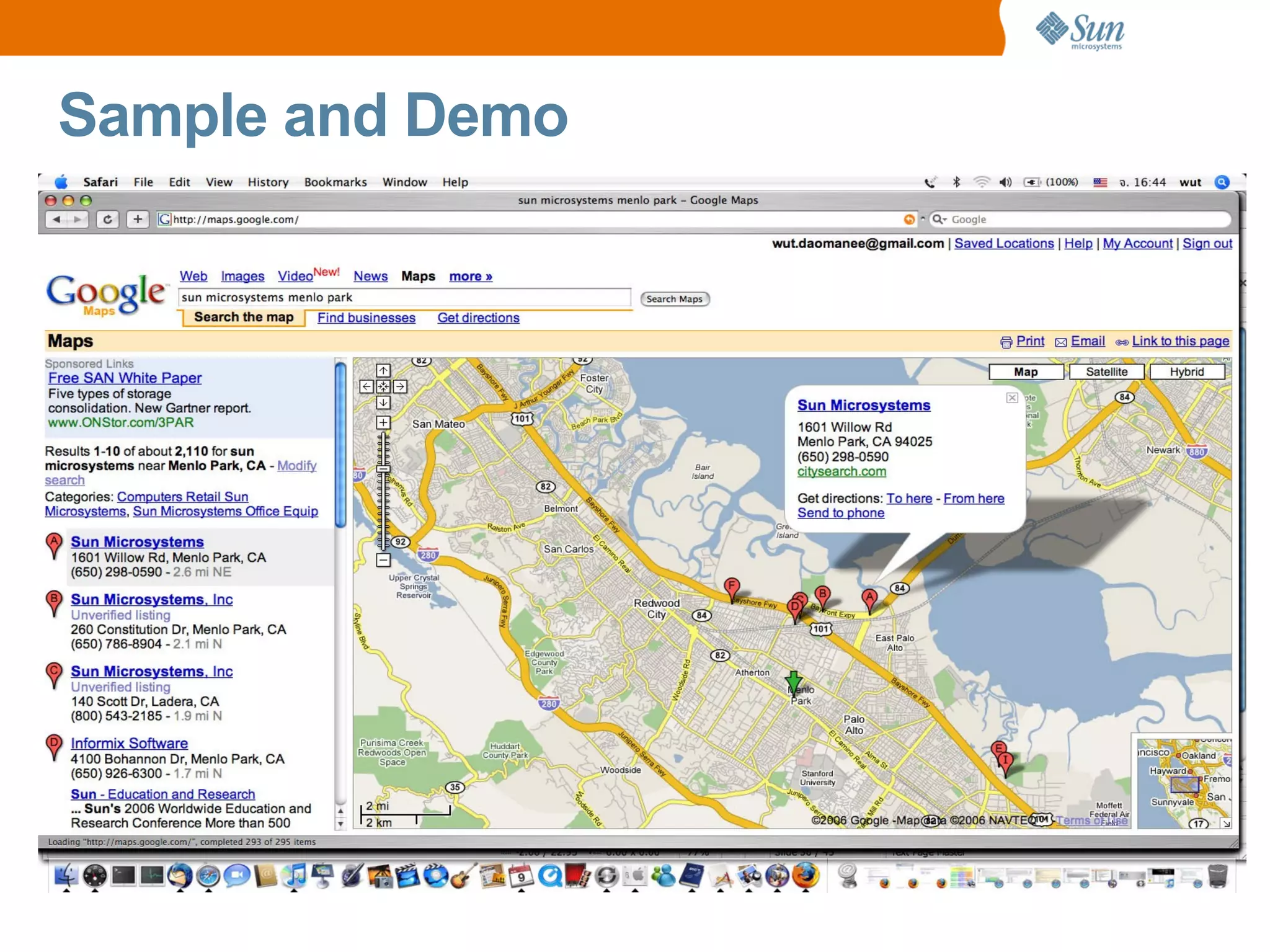Expand the more » Google services
1270x952 pixels.
pos(470,277)
